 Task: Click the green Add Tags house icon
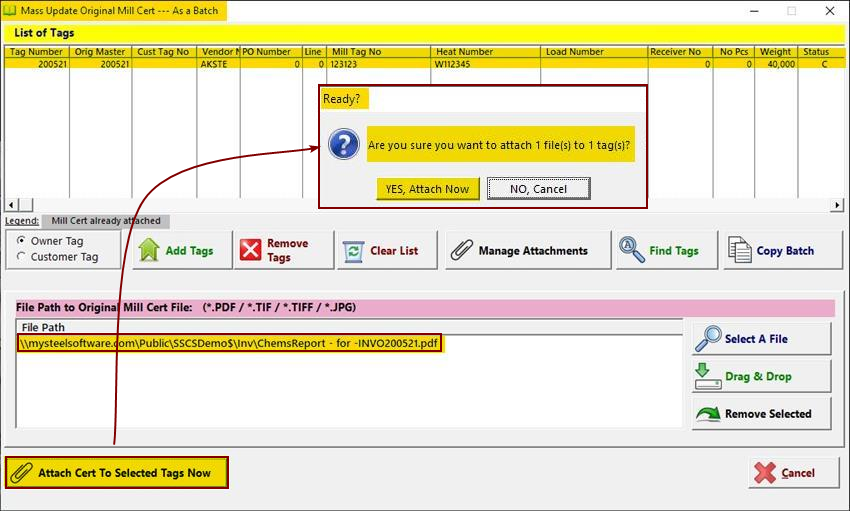point(149,250)
